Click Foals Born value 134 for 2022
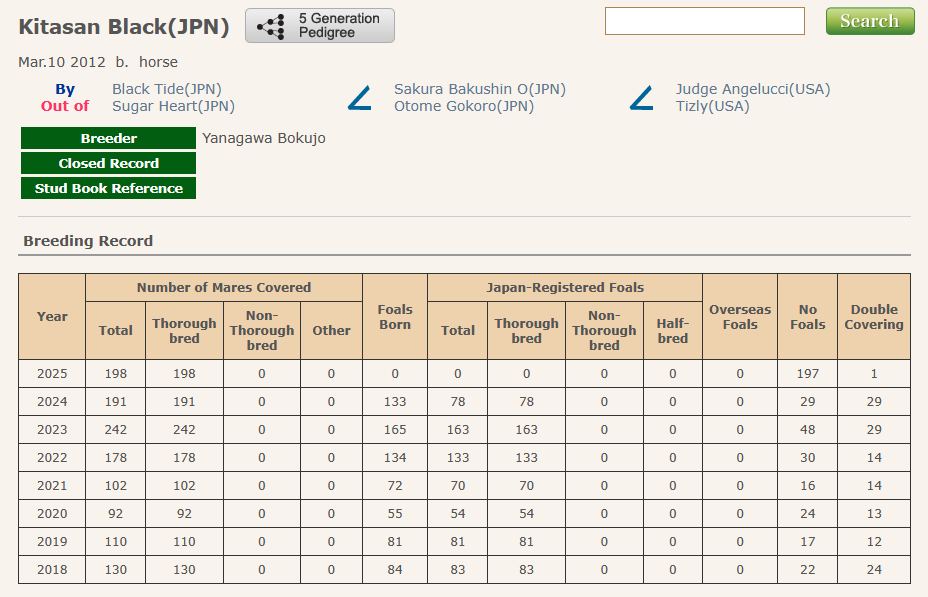Screen dimensions: 928x597 click(395, 457)
